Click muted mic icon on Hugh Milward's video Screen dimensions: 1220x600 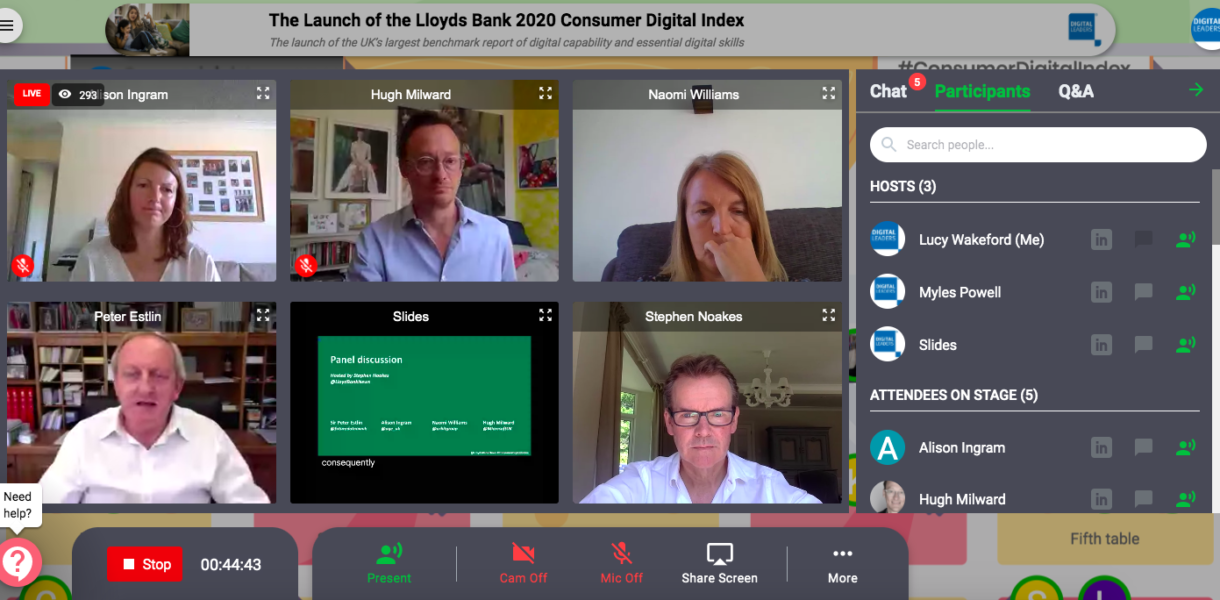306,265
